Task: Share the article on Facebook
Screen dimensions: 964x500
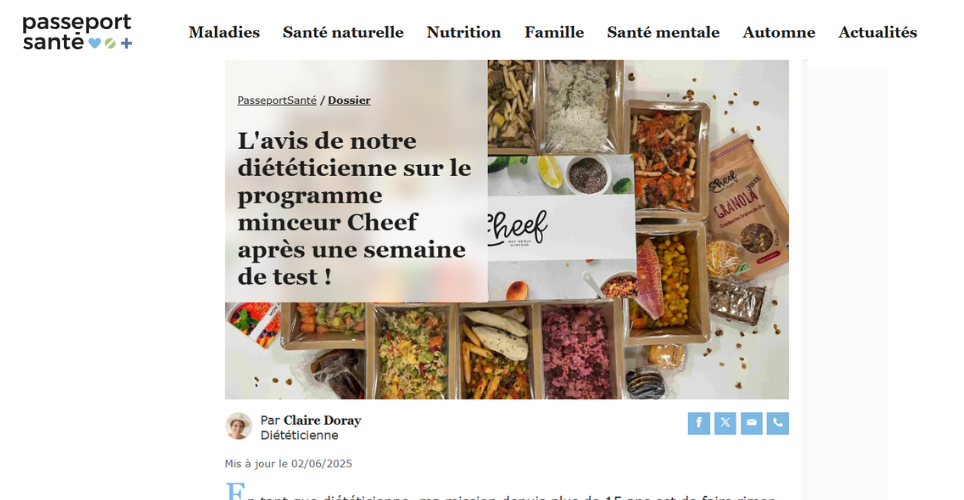Action: pos(698,423)
